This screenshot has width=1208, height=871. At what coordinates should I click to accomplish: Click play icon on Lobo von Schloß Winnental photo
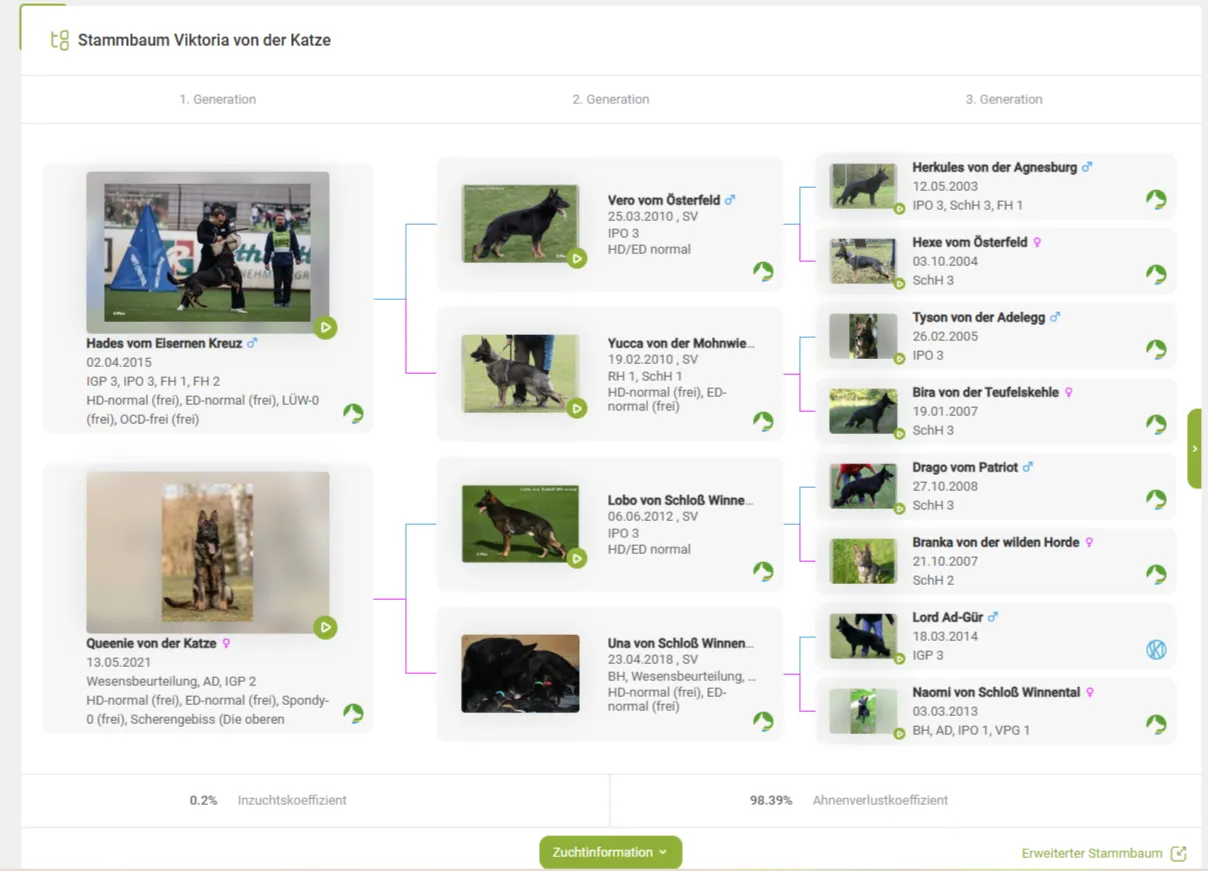coord(576,558)
